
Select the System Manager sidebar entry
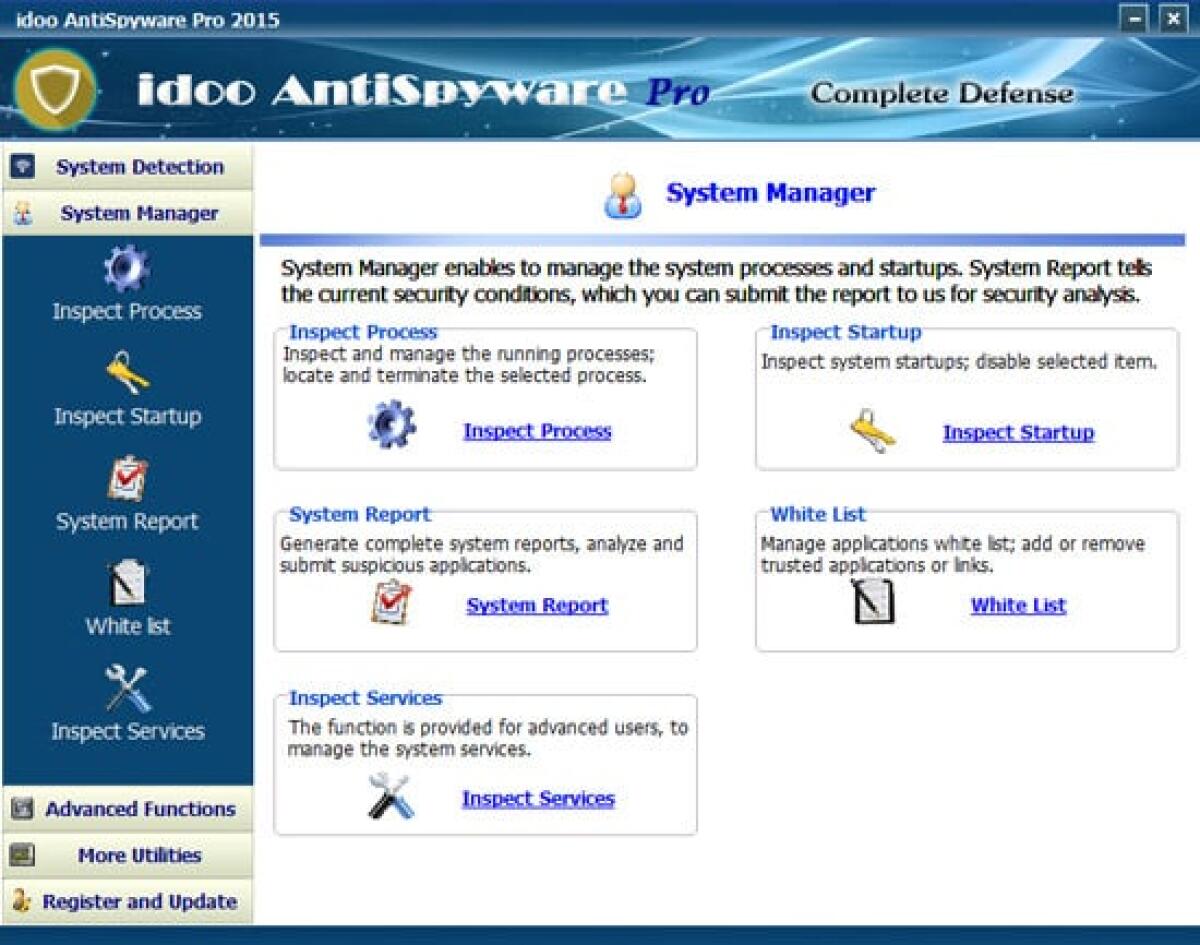click(128, 213)
